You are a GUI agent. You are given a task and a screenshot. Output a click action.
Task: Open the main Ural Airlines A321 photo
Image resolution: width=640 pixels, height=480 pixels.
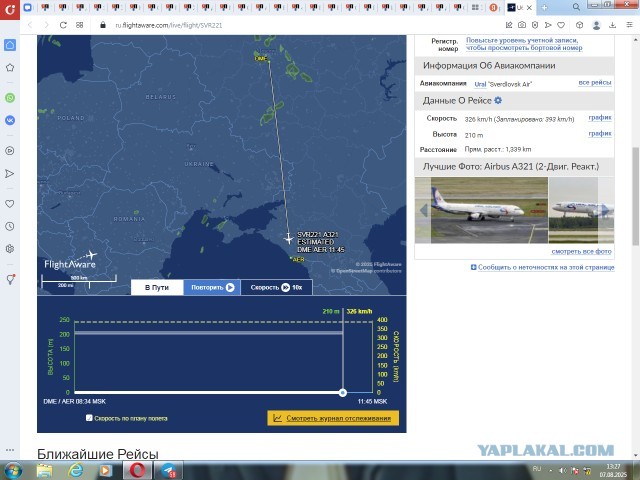(489, 210)
